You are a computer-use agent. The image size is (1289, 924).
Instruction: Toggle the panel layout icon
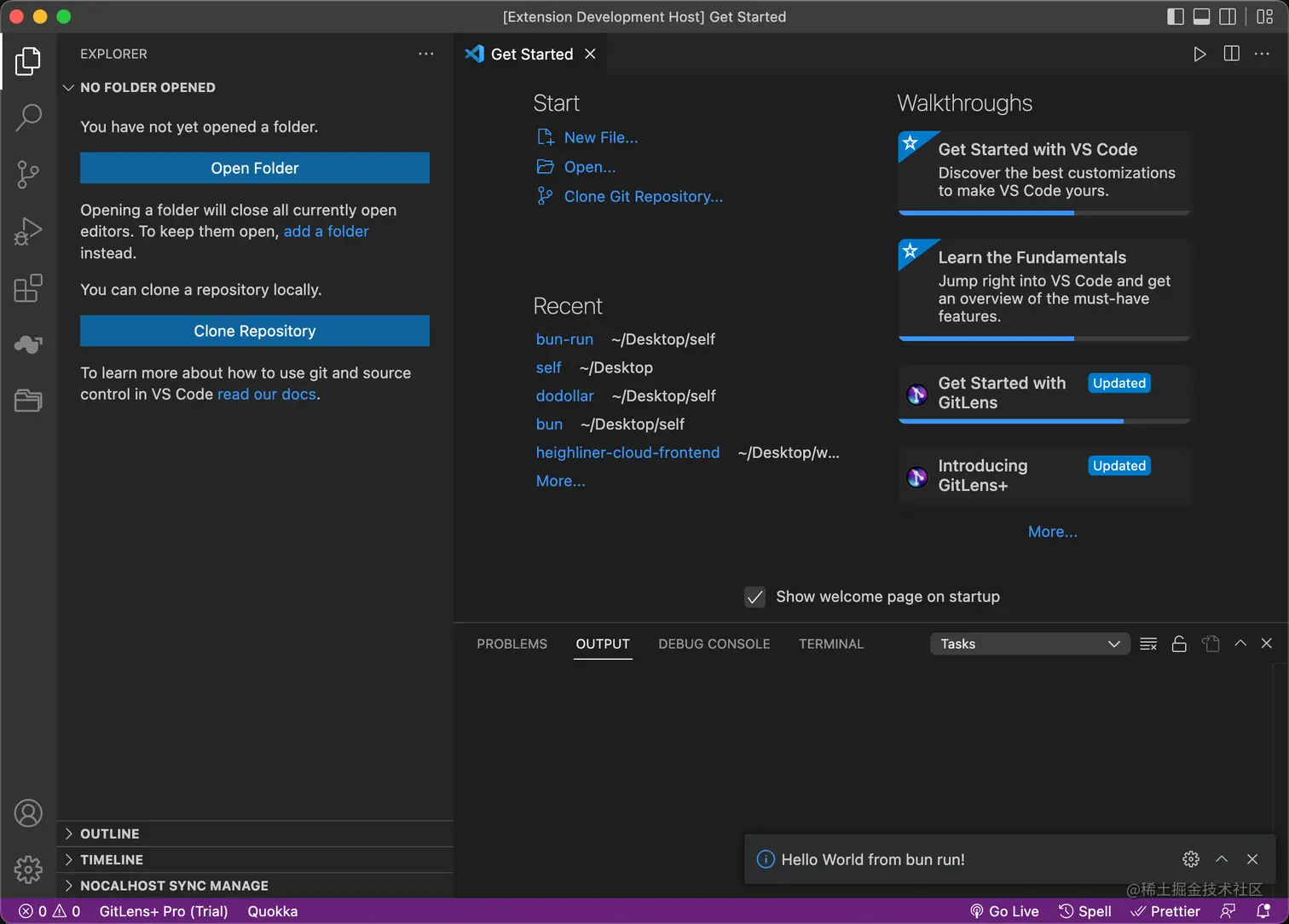(1201, 16)
